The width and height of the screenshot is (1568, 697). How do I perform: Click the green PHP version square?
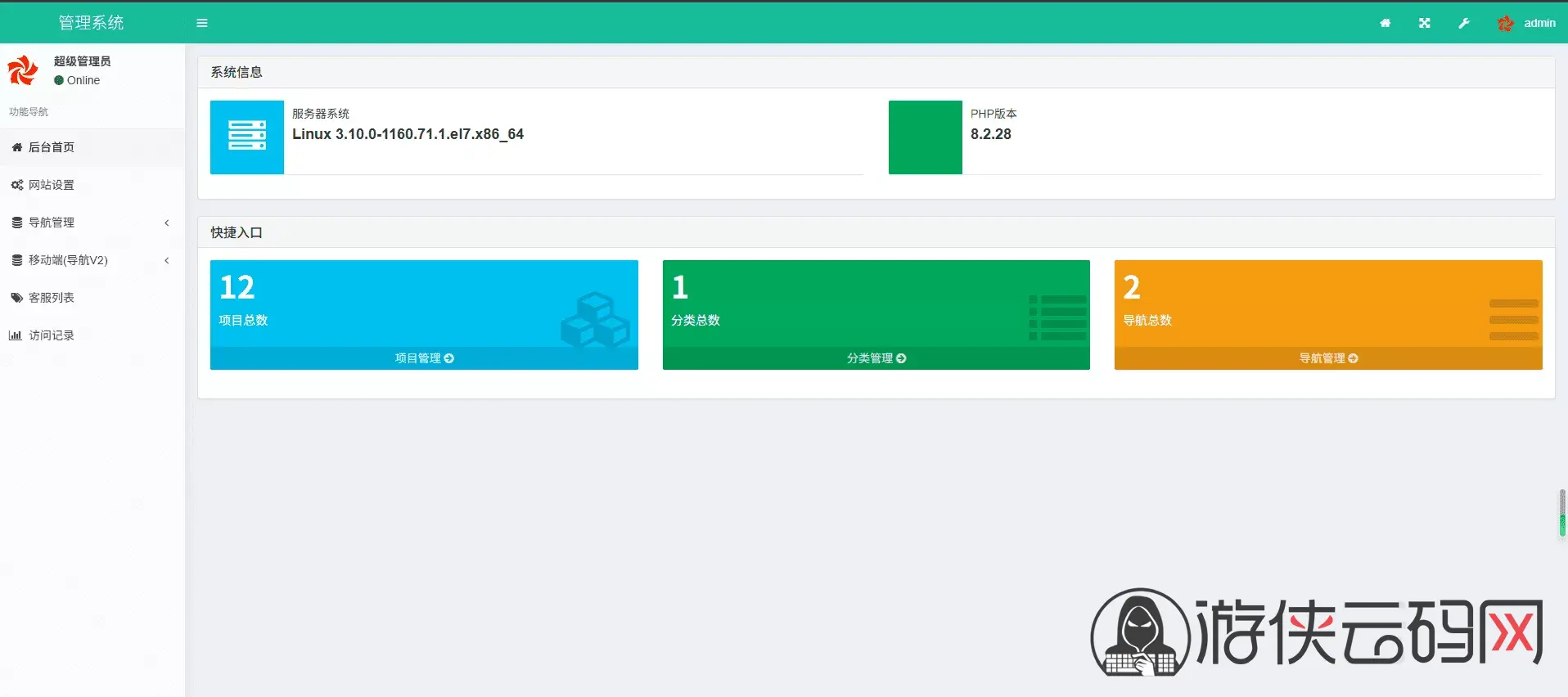(925, 137)
